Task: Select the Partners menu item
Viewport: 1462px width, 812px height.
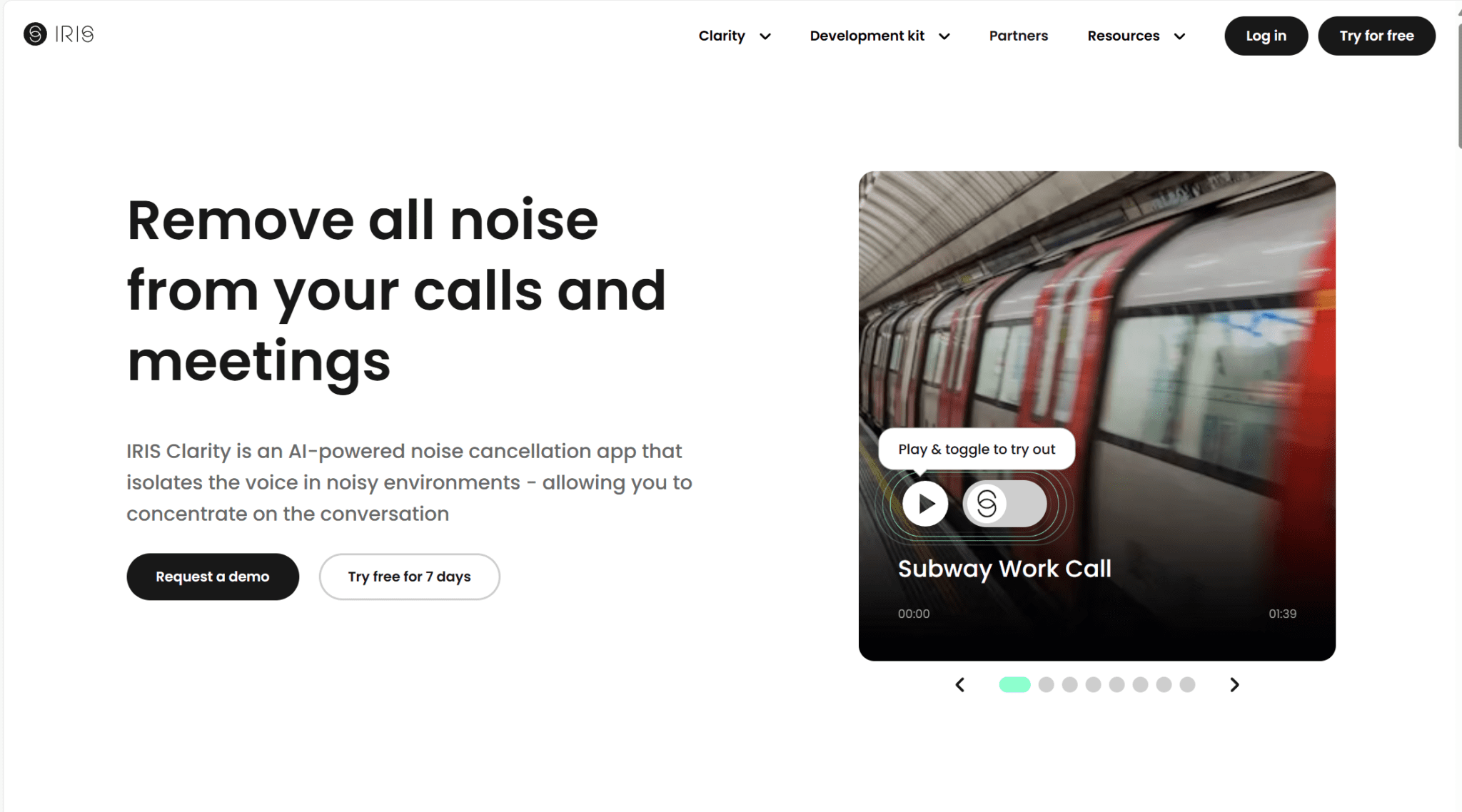Action: tap(1018, 36)
